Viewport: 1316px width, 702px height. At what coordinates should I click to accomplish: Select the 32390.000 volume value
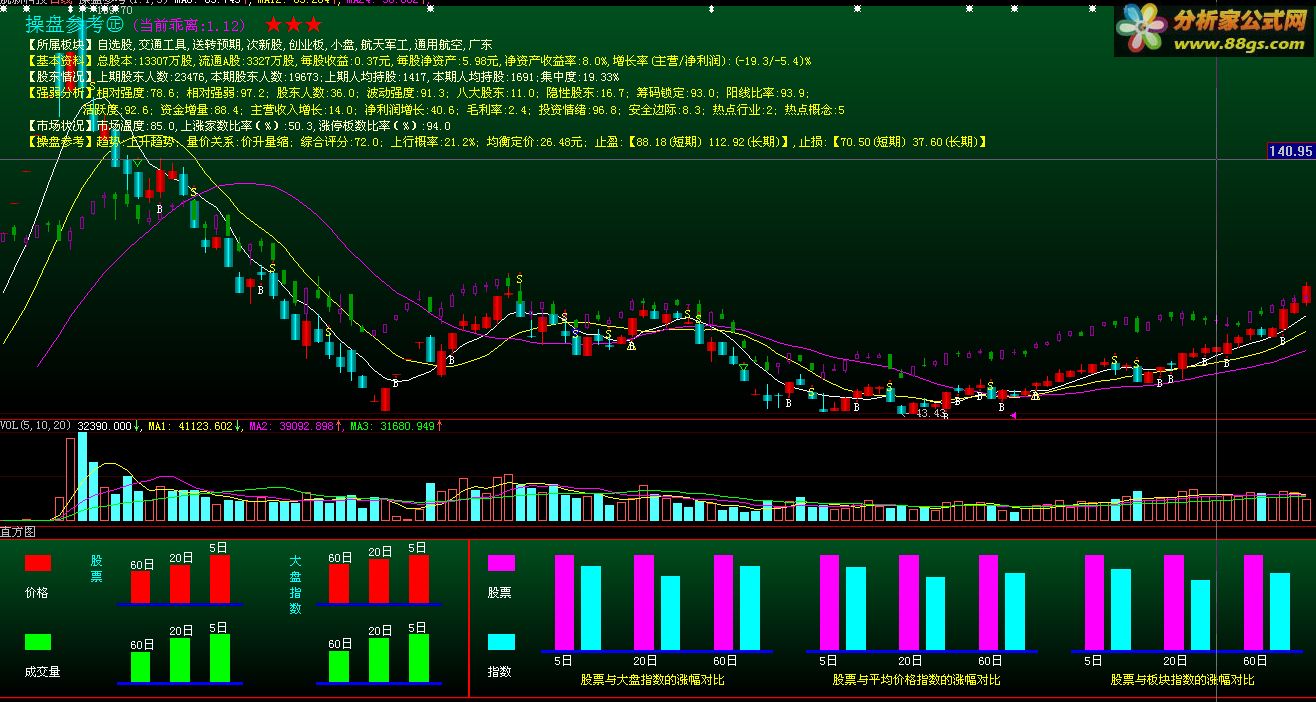pyautogui.click(x=104, y=426)
